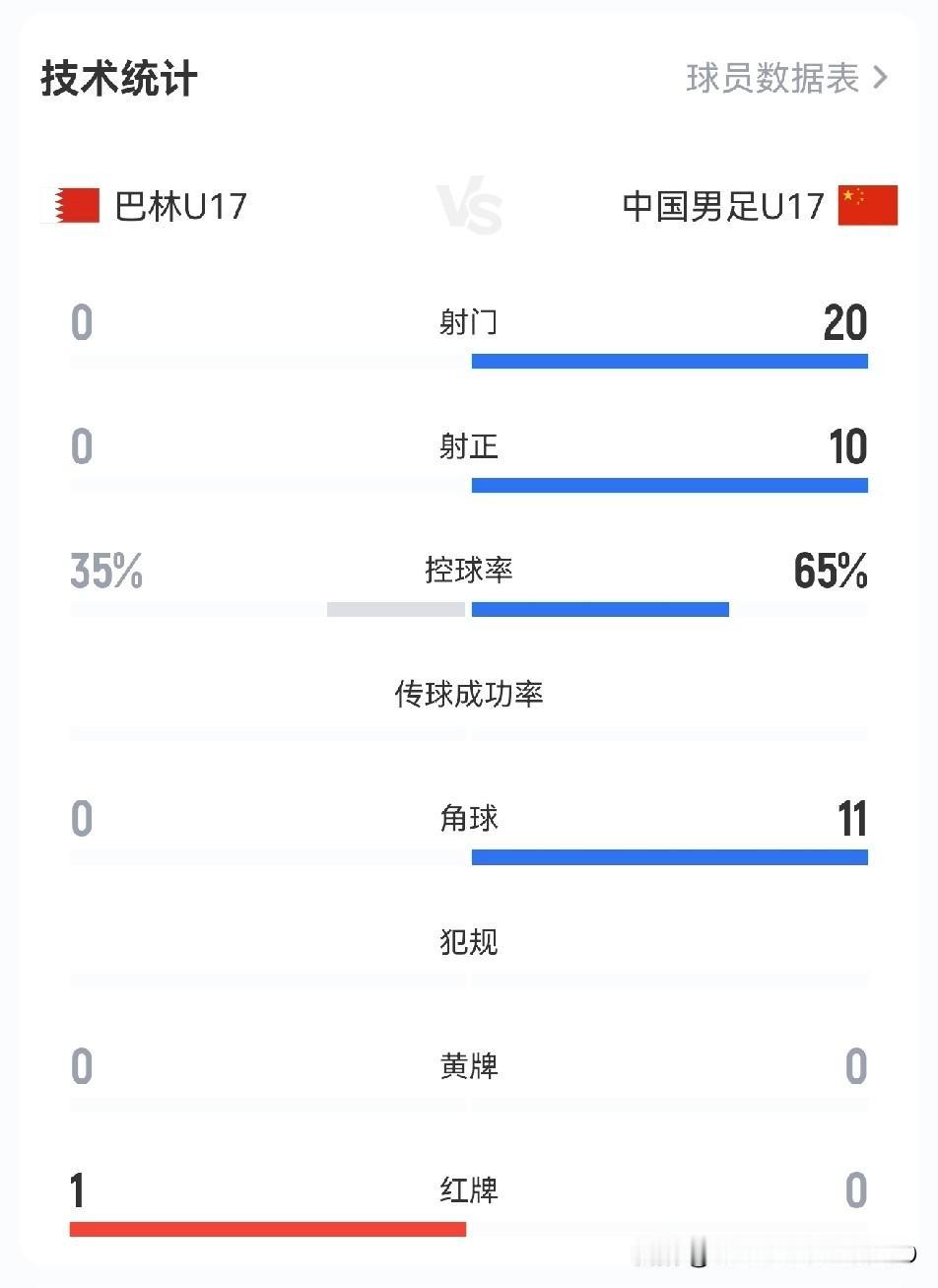Click Bahrain's red card progress bar

pos(268,1229)
